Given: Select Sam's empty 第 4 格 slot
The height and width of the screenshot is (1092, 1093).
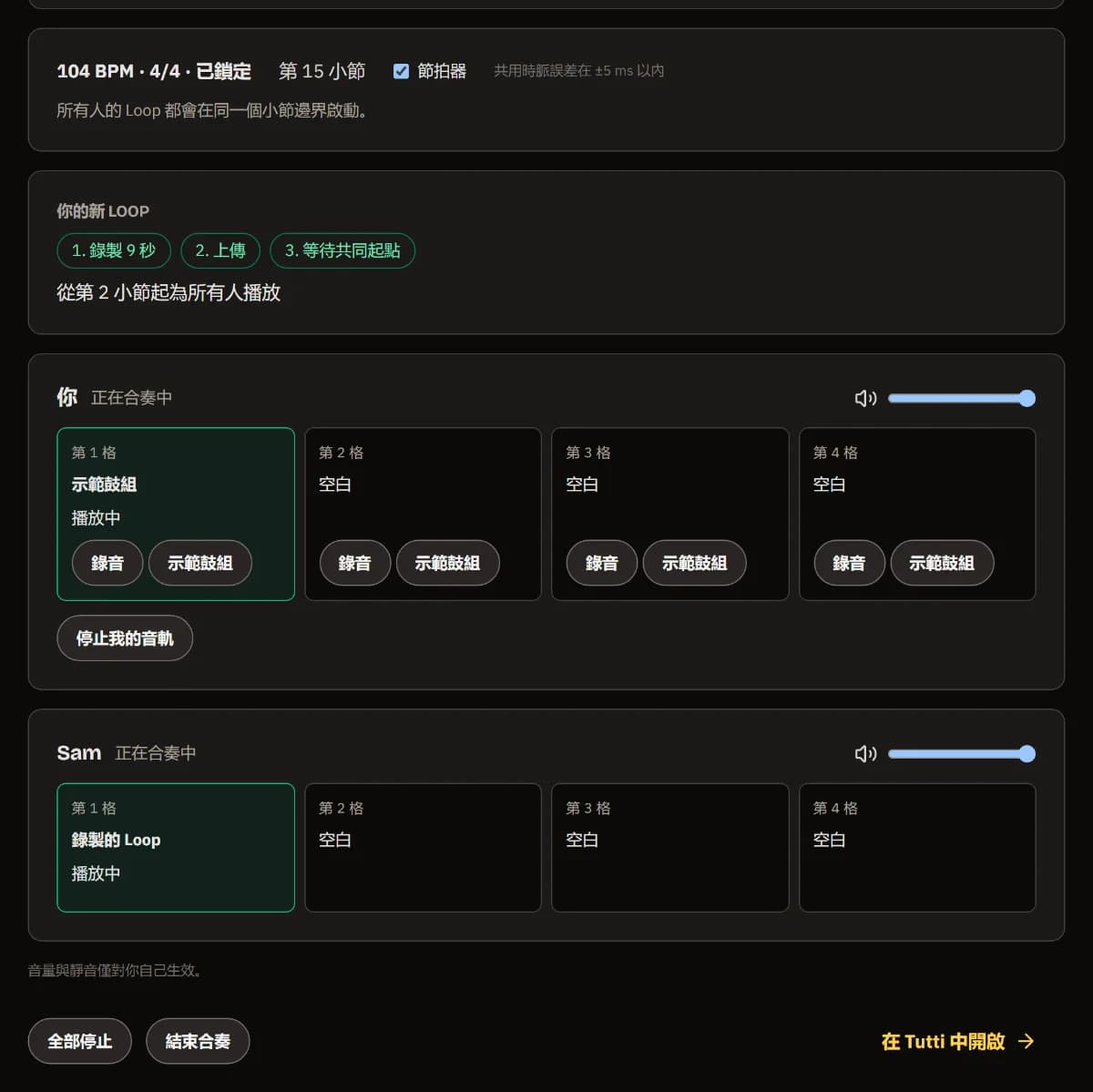Looking at the screenshot, I should click(917, 848).
